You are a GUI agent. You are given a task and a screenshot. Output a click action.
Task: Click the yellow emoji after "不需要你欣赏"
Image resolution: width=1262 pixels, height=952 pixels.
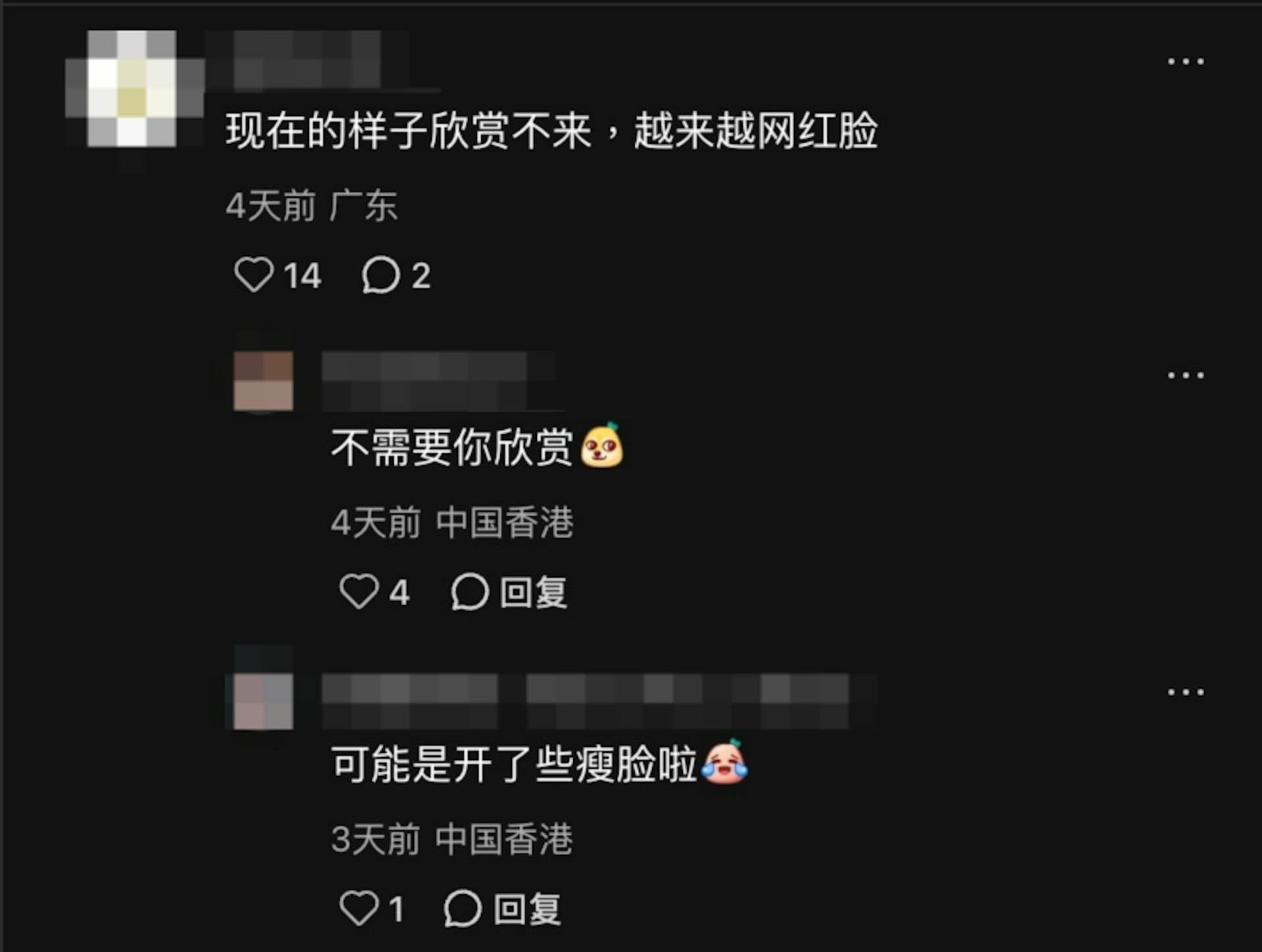601,445
